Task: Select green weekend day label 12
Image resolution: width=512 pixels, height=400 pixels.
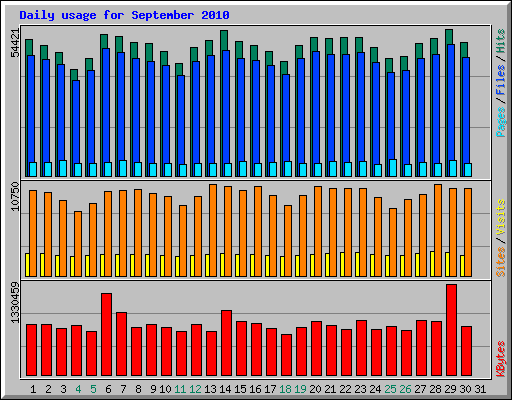Action: pyautogui.click(x=195, y=389)
